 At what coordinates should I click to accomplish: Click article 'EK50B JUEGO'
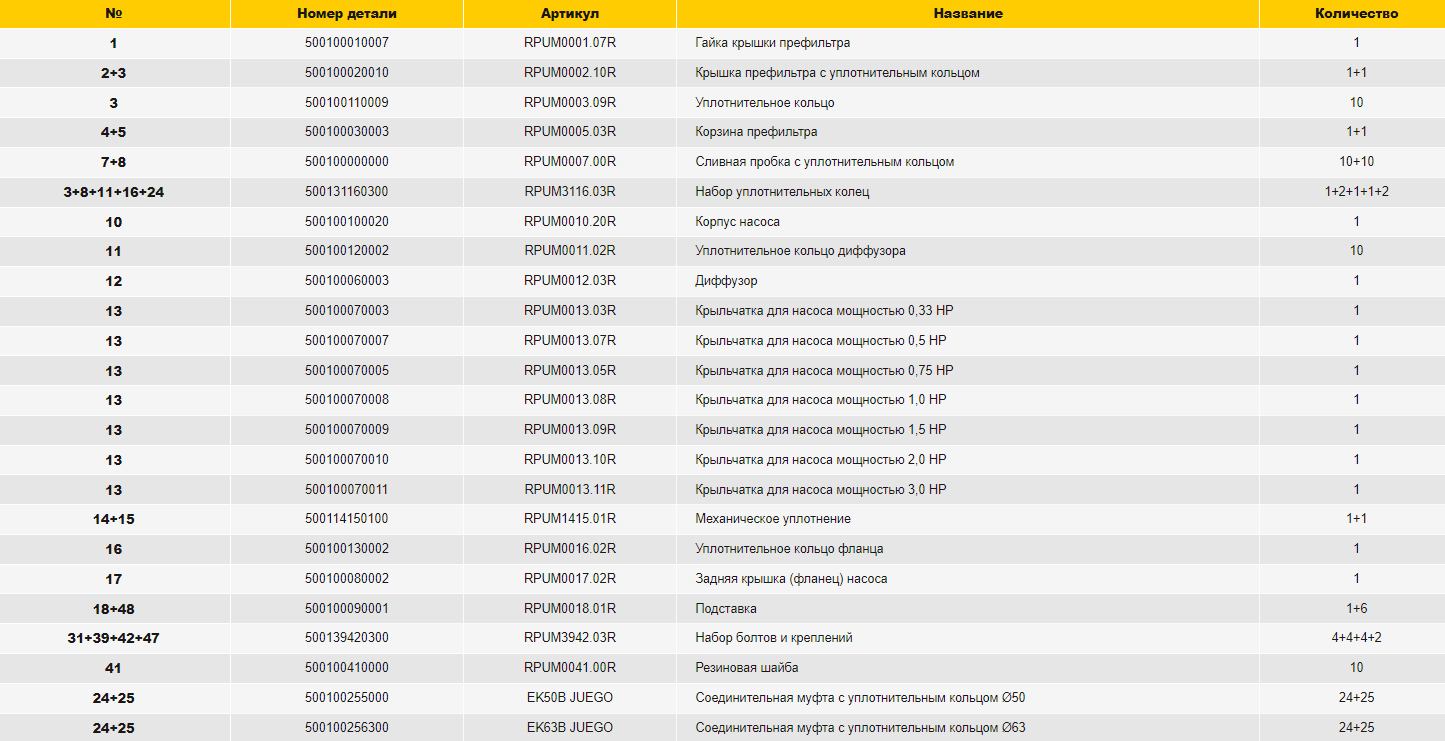570,697
